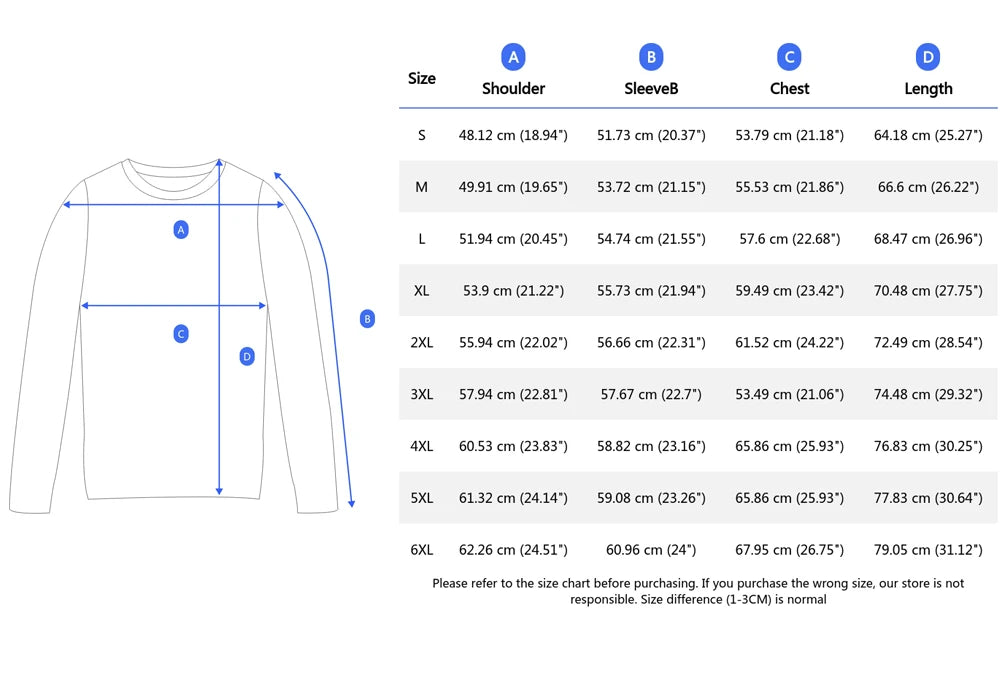1000x700 pixels.
Task: Click the blue A badge above Shoulder heading
Action: (513, 57)
